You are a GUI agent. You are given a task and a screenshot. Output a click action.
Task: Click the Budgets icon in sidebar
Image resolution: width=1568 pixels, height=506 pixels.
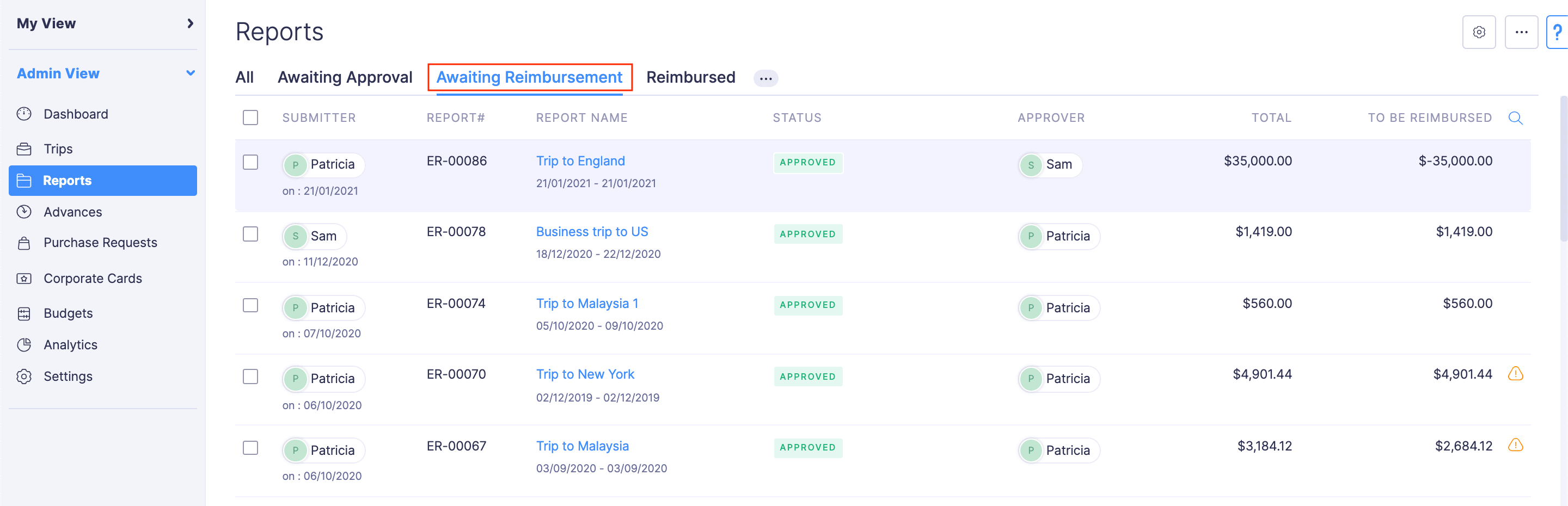tap(24, 313)
